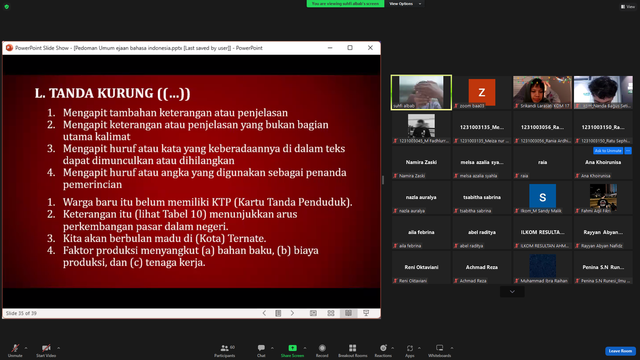
Task: Select nazla auralya's participant tile
Action: pos(421,198)
